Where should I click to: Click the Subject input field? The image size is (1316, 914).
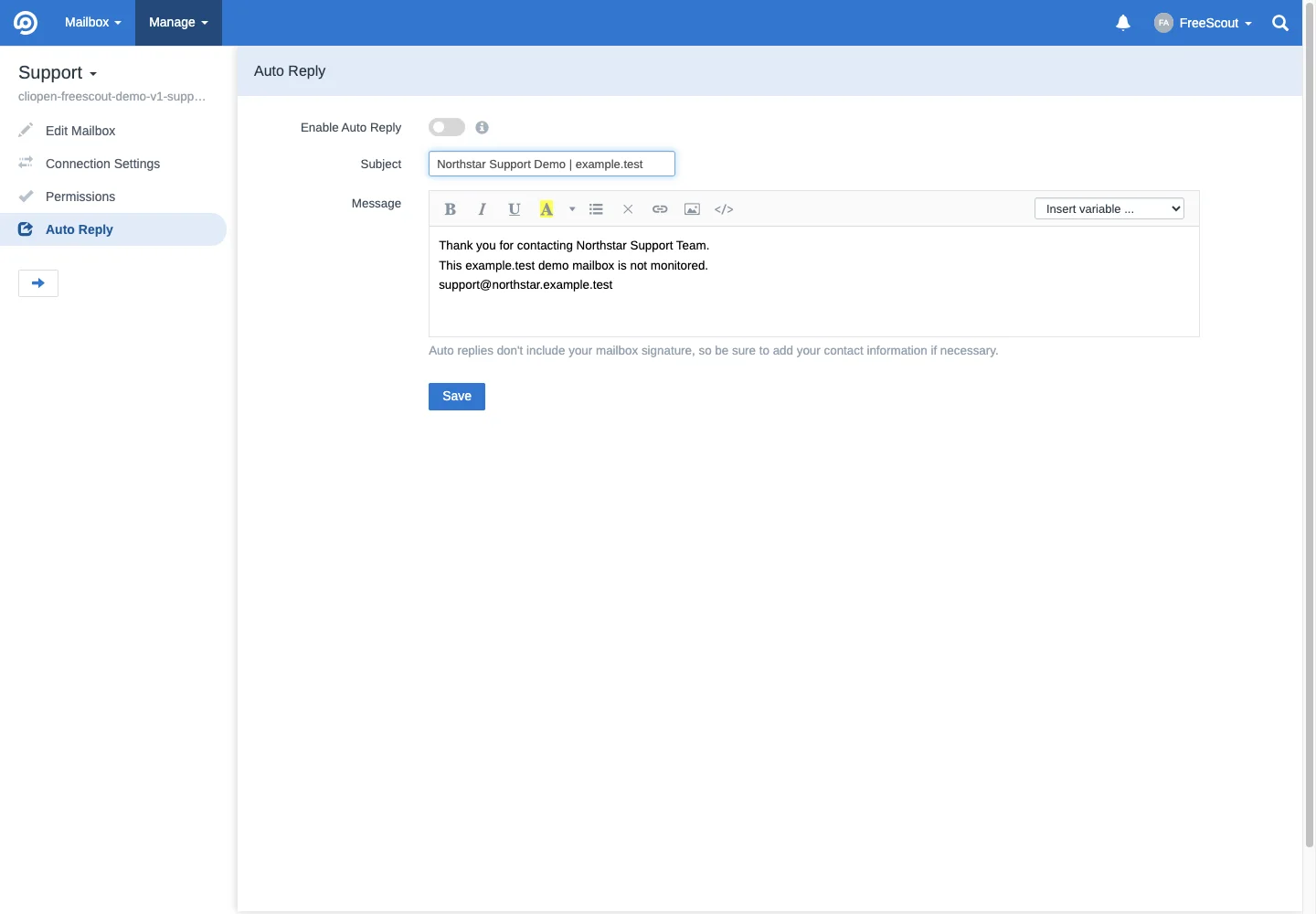552,164
